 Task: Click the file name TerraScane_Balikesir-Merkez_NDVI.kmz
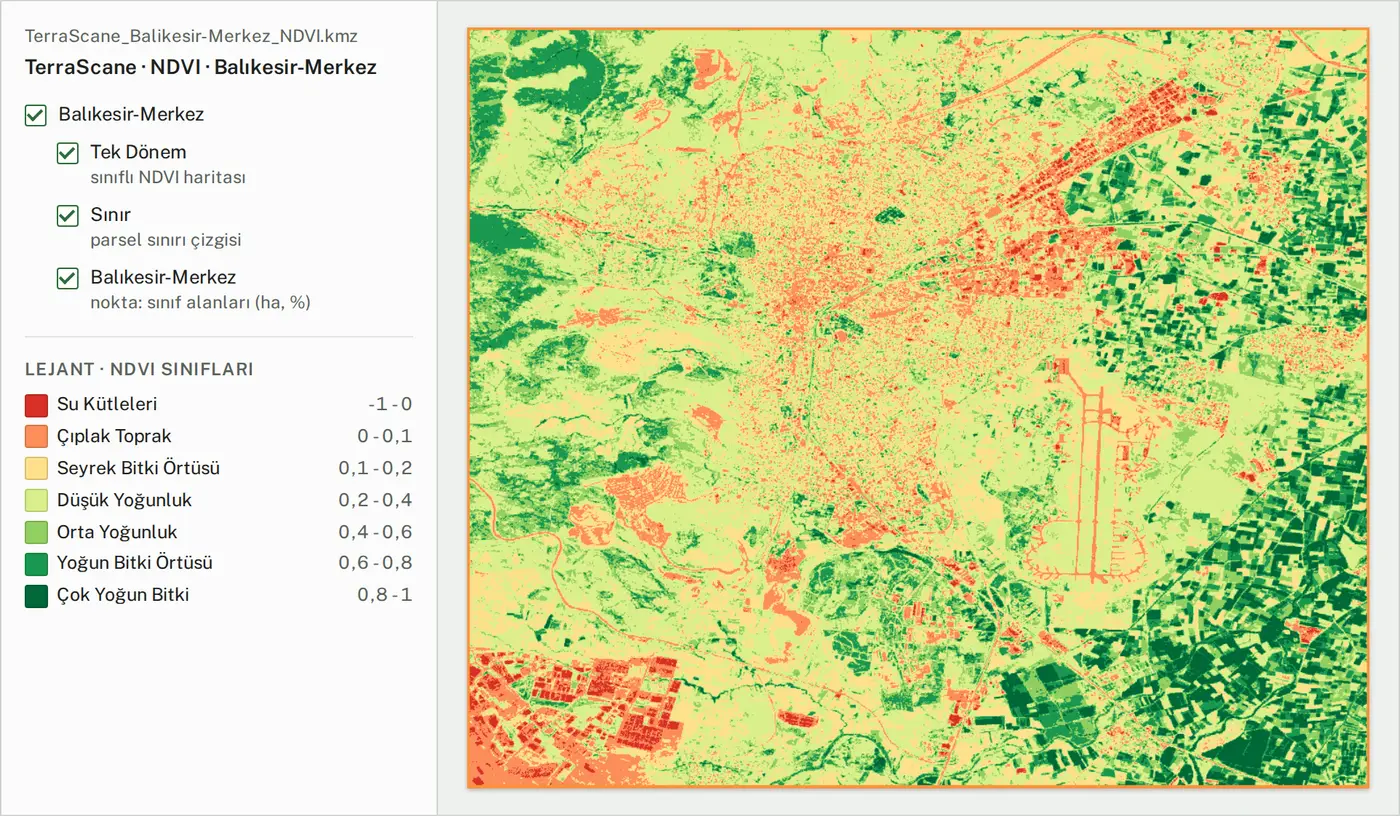(191, 36)
